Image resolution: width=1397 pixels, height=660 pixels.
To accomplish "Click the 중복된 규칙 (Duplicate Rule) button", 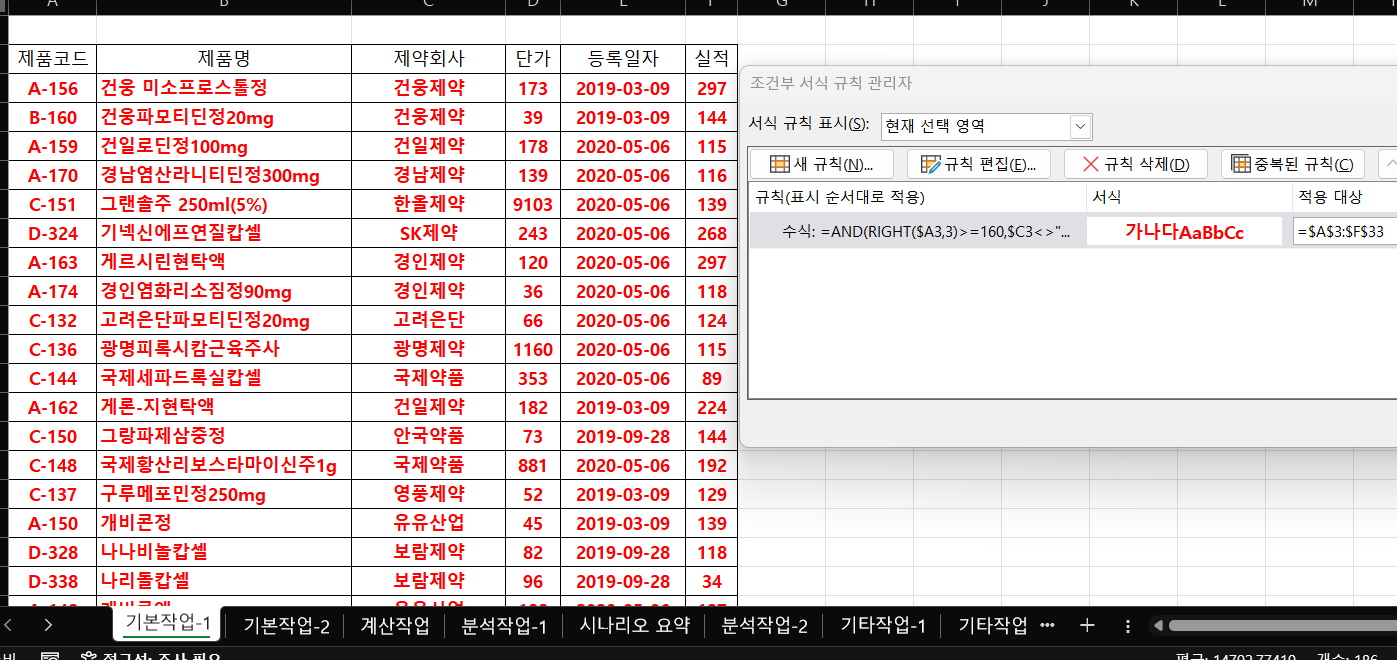I will [x=1292, y=164].
